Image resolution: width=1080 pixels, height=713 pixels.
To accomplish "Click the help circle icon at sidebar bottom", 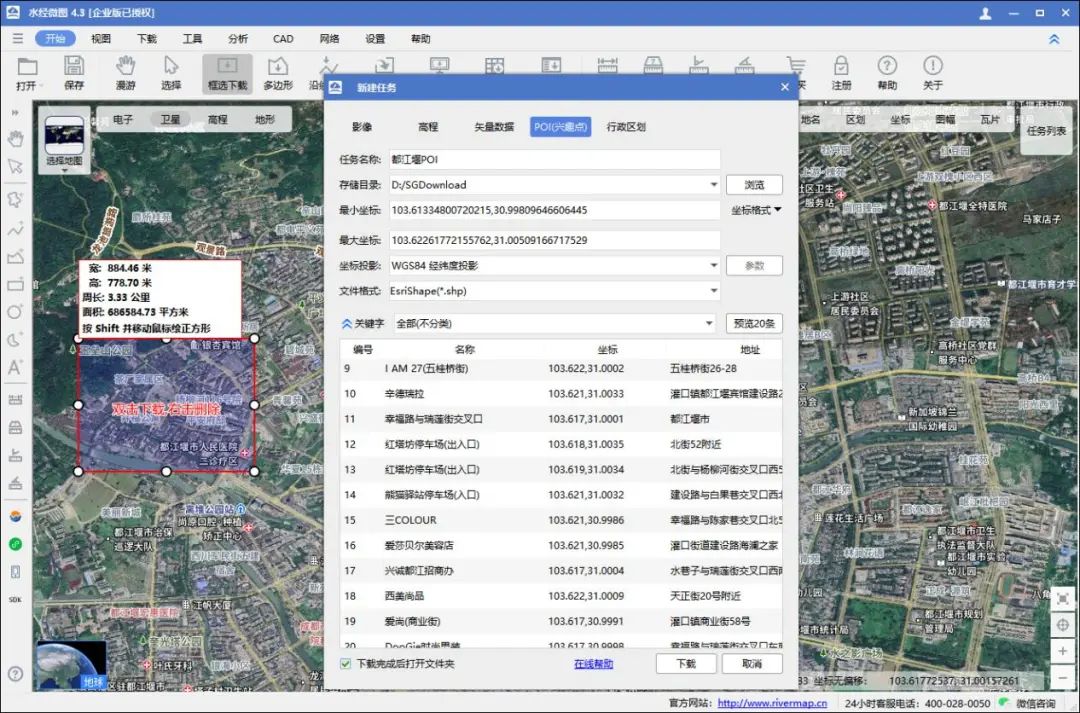I will [x=15, y=674].
